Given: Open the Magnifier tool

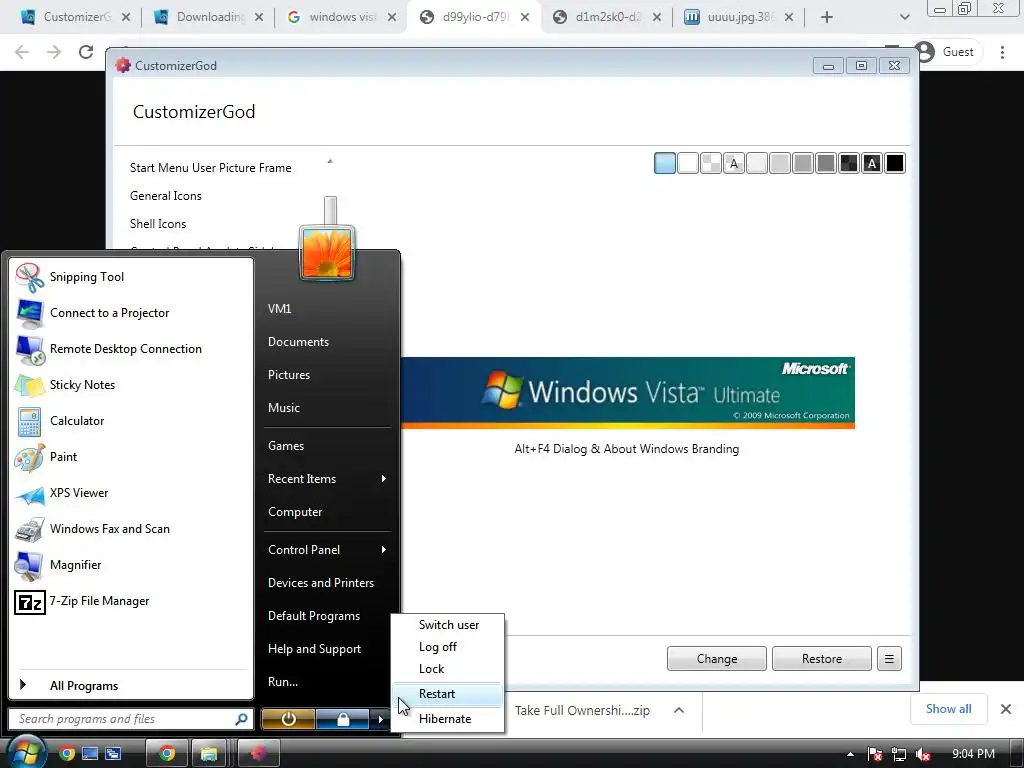Looking at the screenshot, I should pos(131,564).
